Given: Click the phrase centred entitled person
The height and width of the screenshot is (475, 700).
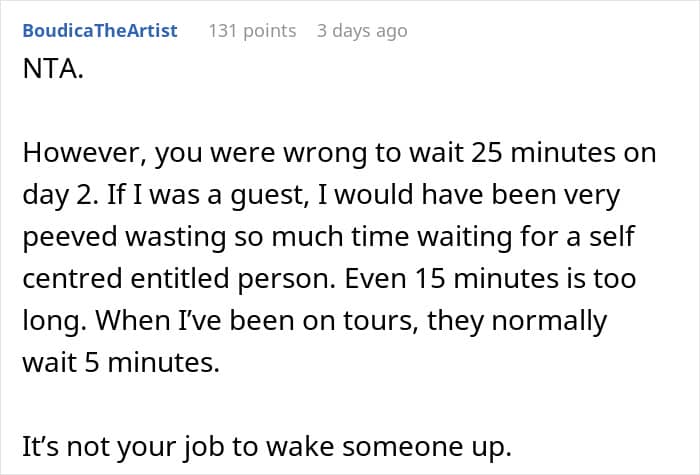Looking at the screenshot, I should point(179,279).
